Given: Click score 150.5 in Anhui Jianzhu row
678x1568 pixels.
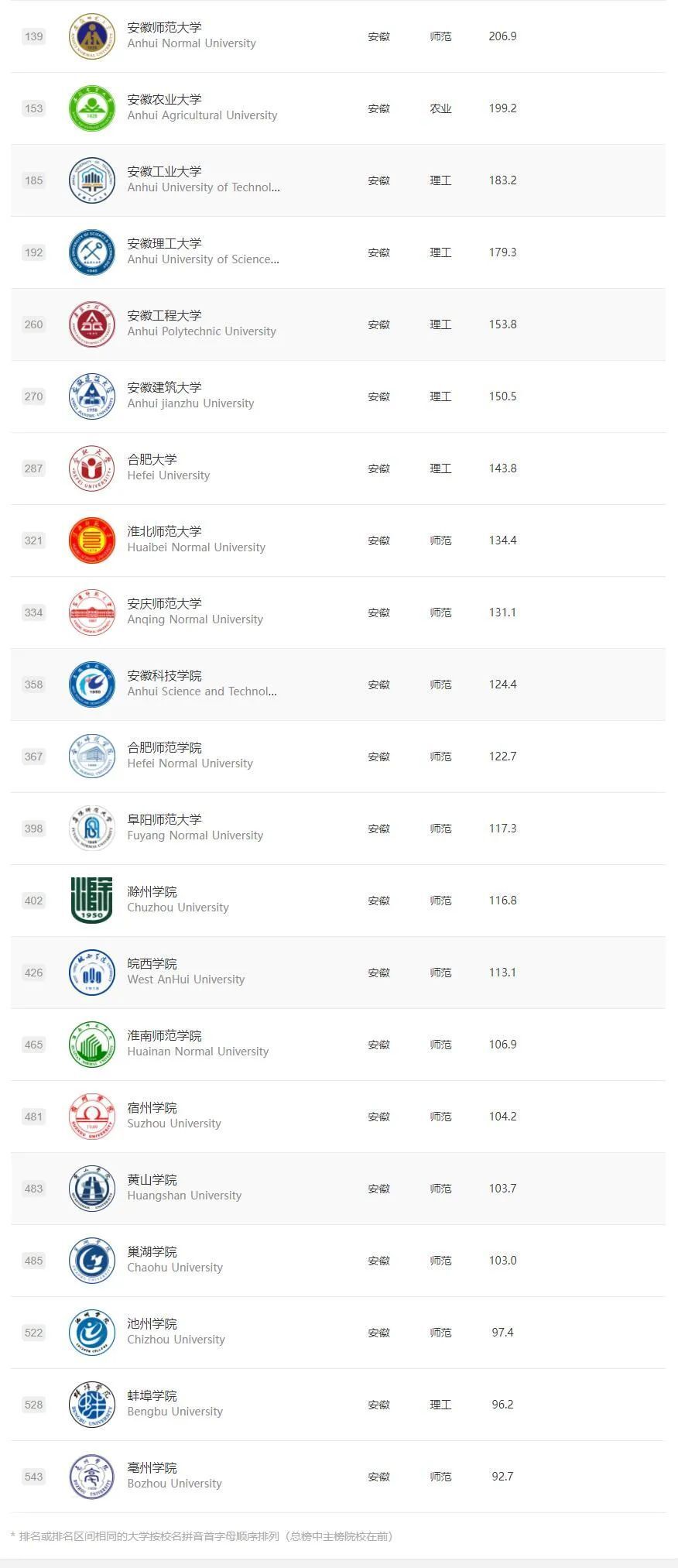Looking at the screenshot, I should pos(502,396).
